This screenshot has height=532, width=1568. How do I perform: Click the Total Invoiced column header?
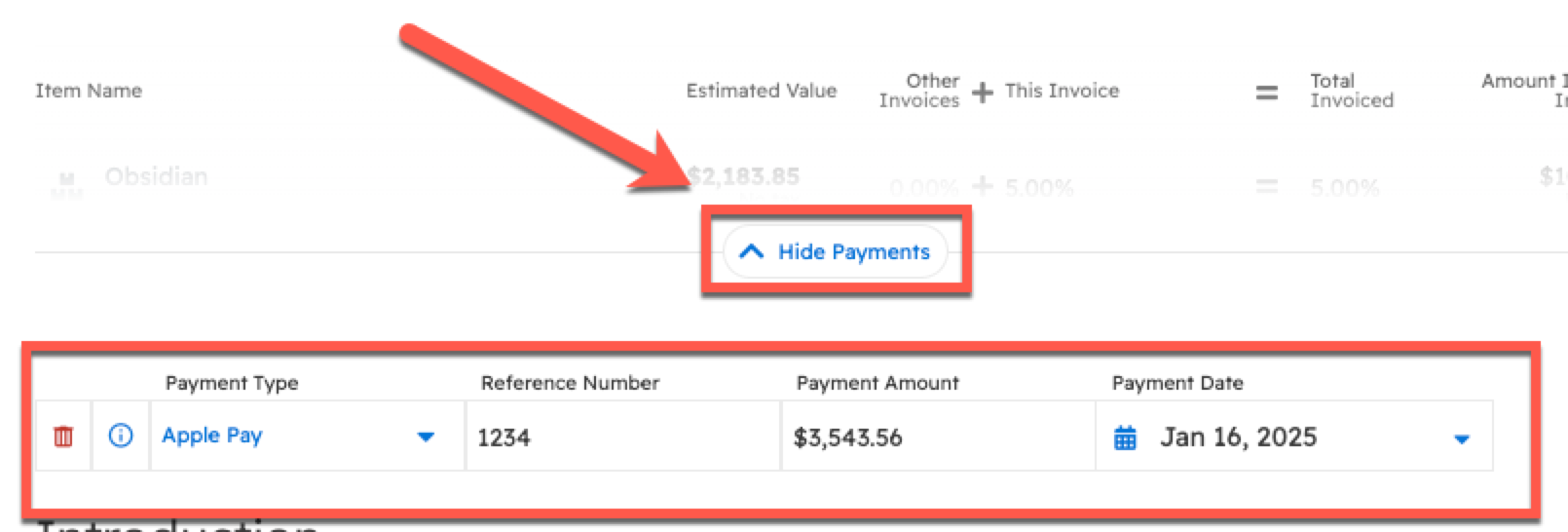point(1351,91)
